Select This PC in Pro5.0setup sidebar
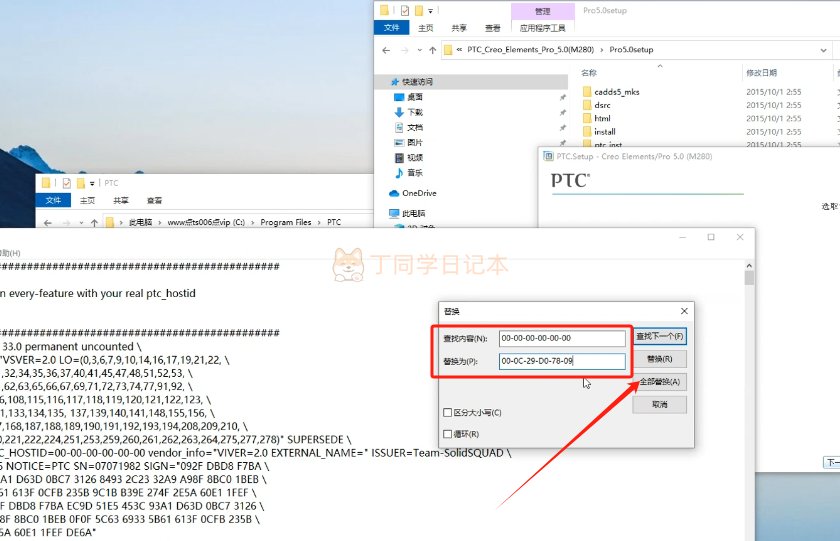Viewport: 840px width, 541px height. (x=413, y=213)
